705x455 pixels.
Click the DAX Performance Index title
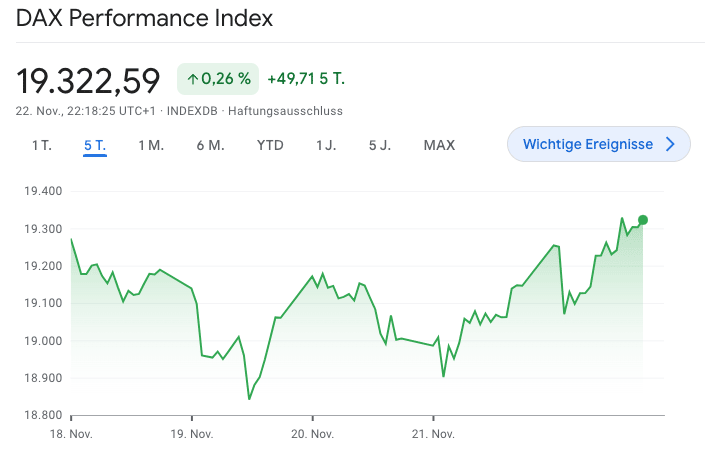(x=145, y=19)
